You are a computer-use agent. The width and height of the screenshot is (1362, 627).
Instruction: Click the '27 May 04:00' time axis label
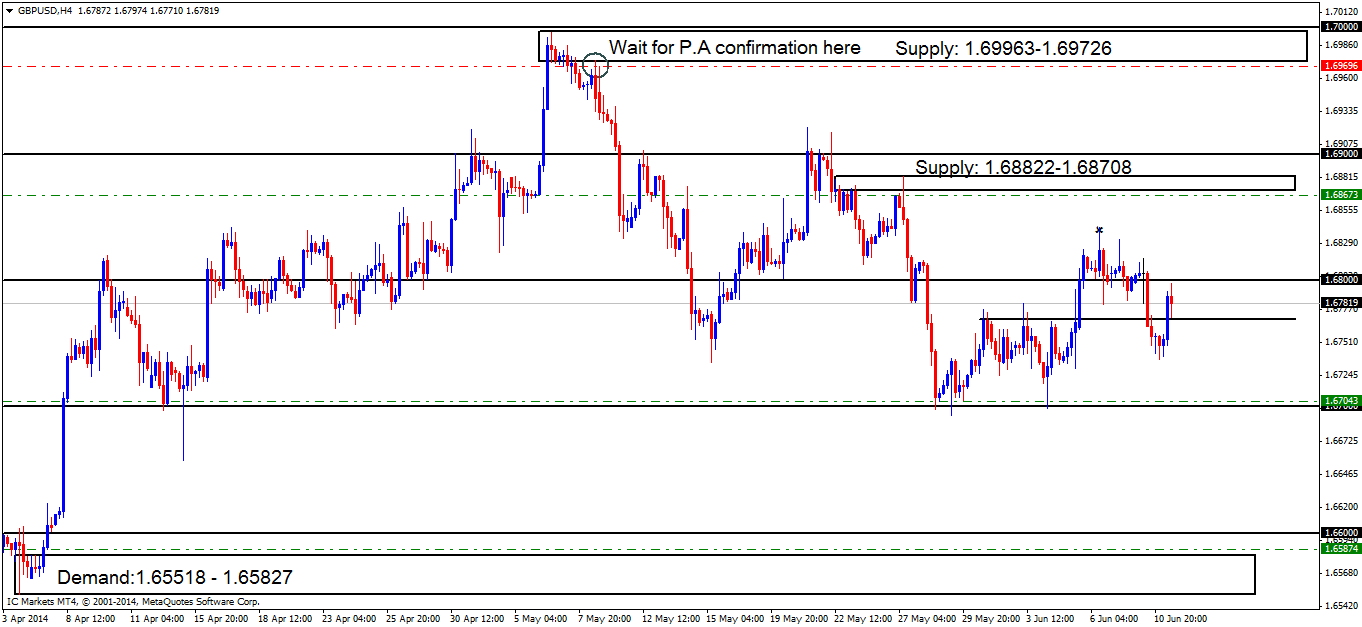[925, 619]
